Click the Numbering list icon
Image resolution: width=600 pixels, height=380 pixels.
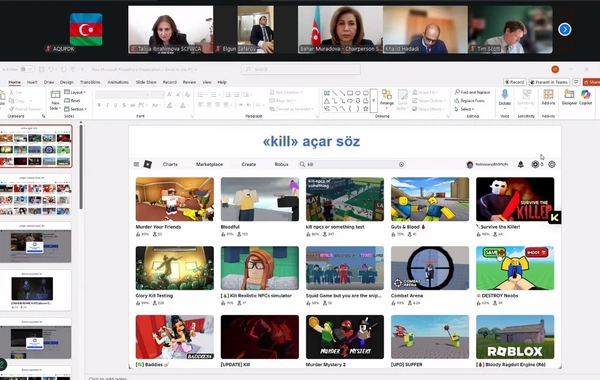[x=214, y=95]
